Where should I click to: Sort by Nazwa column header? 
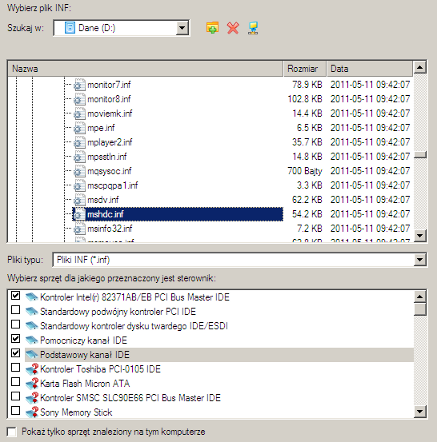pos(145,69)
